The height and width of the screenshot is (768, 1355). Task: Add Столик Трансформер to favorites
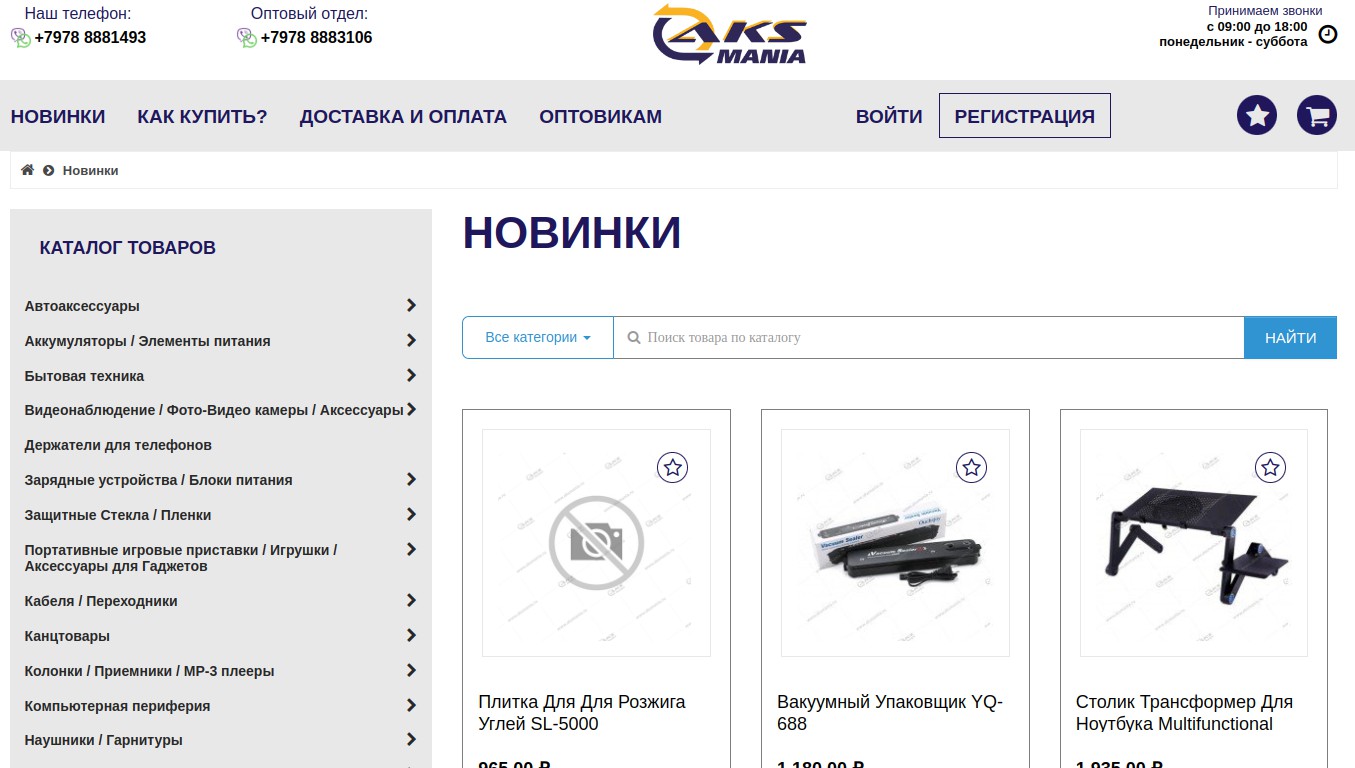(x=1270, y=467)
